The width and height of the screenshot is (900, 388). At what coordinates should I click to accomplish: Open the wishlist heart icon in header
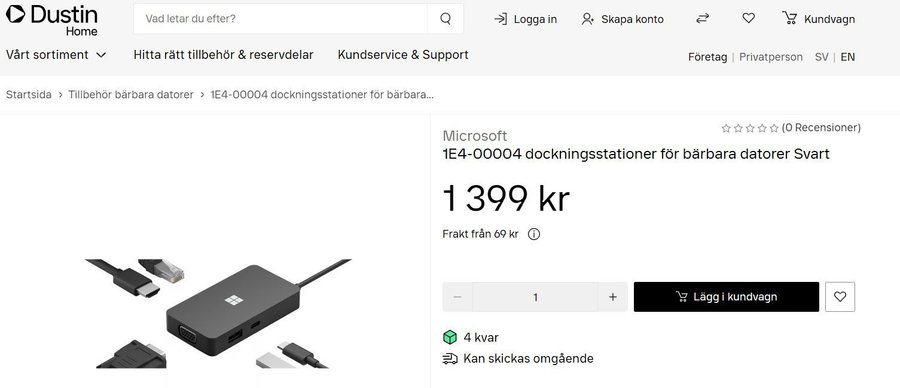[x=748, y=18]
